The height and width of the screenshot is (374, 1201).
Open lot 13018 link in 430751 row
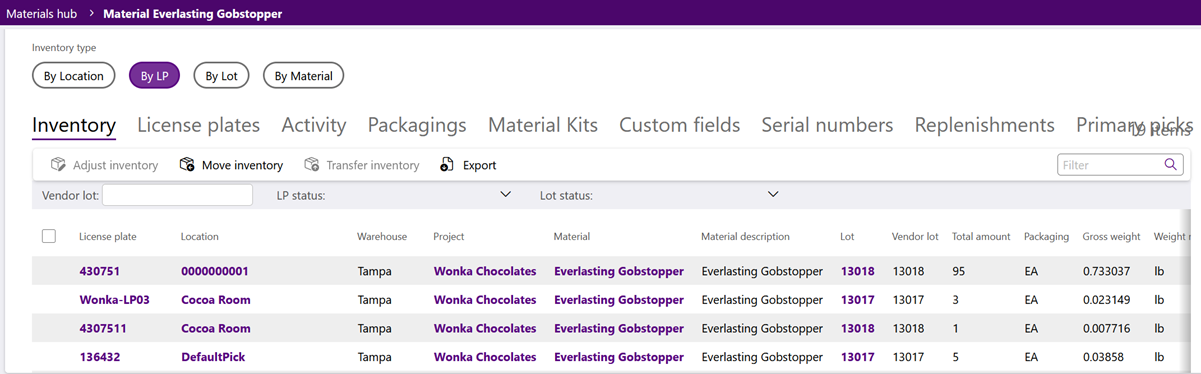858,271
